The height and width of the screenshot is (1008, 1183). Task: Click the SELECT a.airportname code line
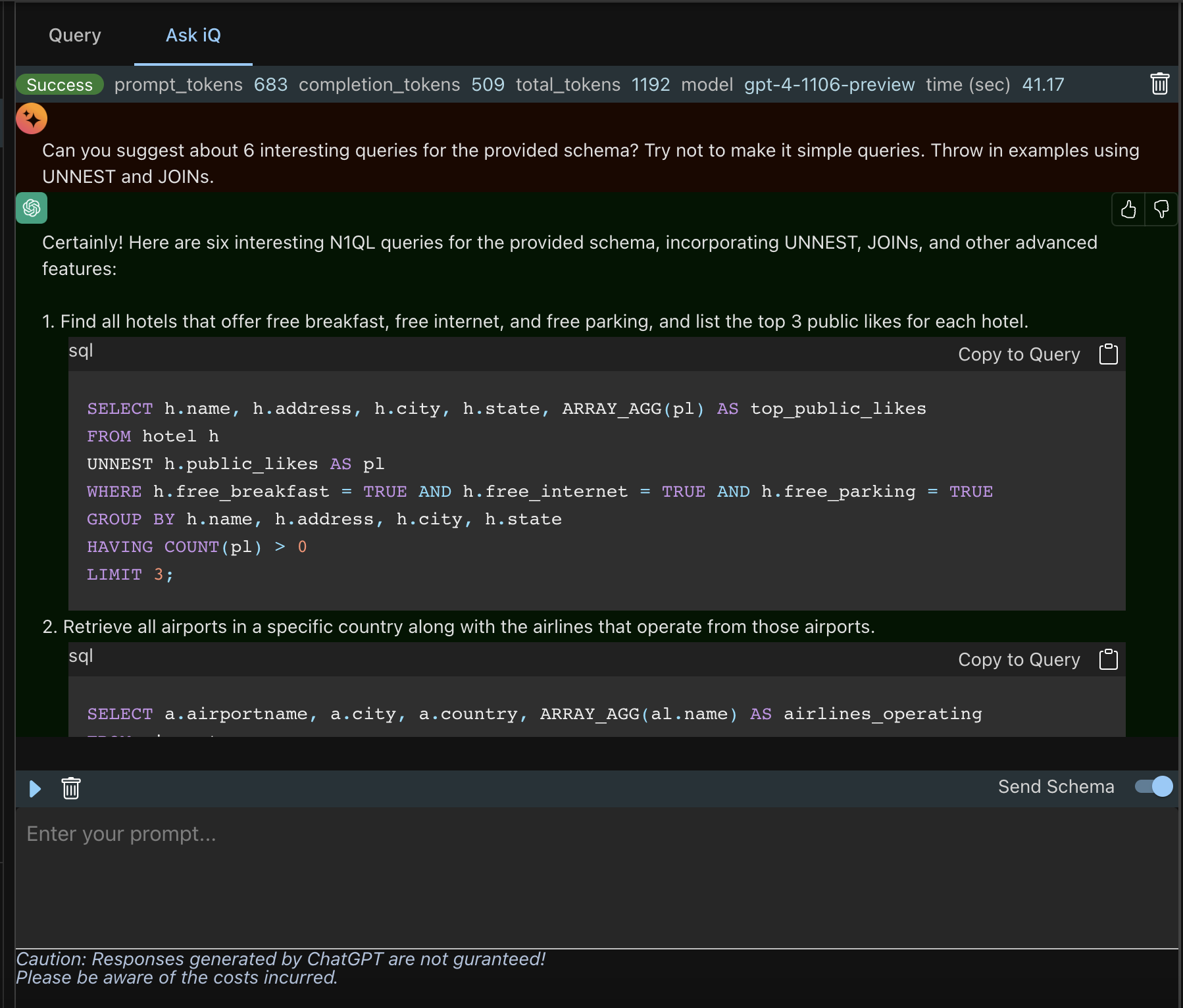pyautogui.click(x=534, y=714)
